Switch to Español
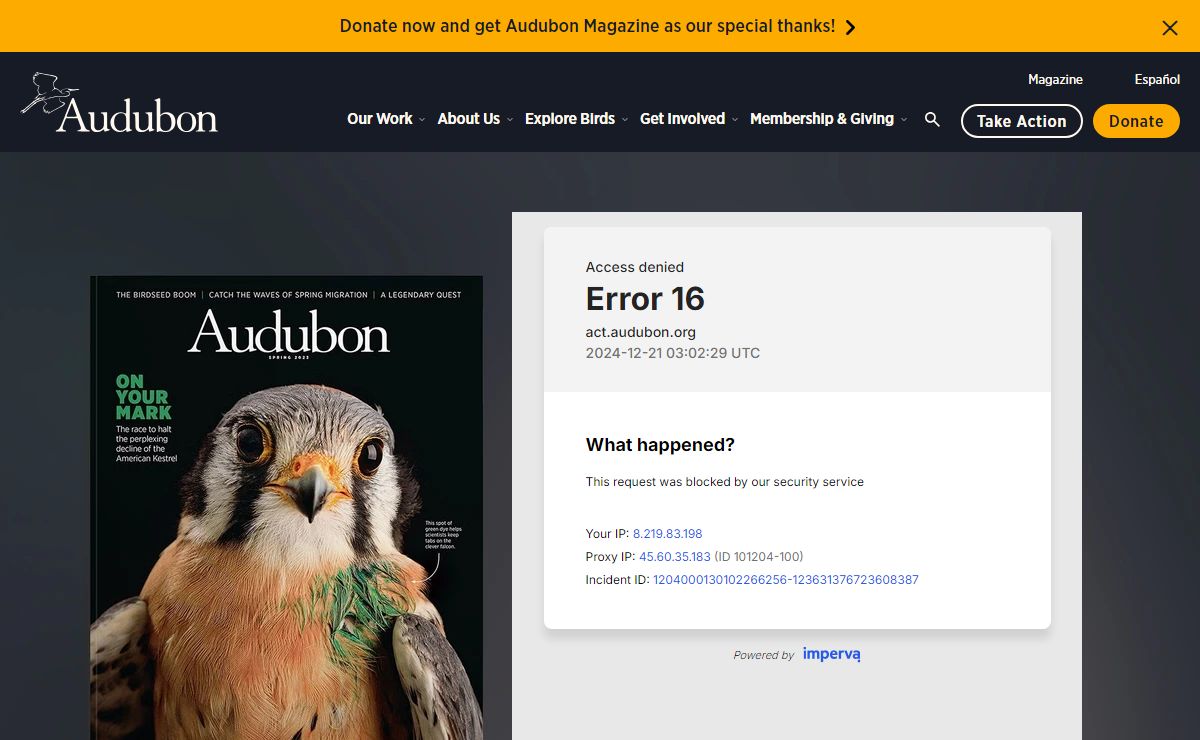Viewport: 1200px width, 740px height. pos(1157,79)
